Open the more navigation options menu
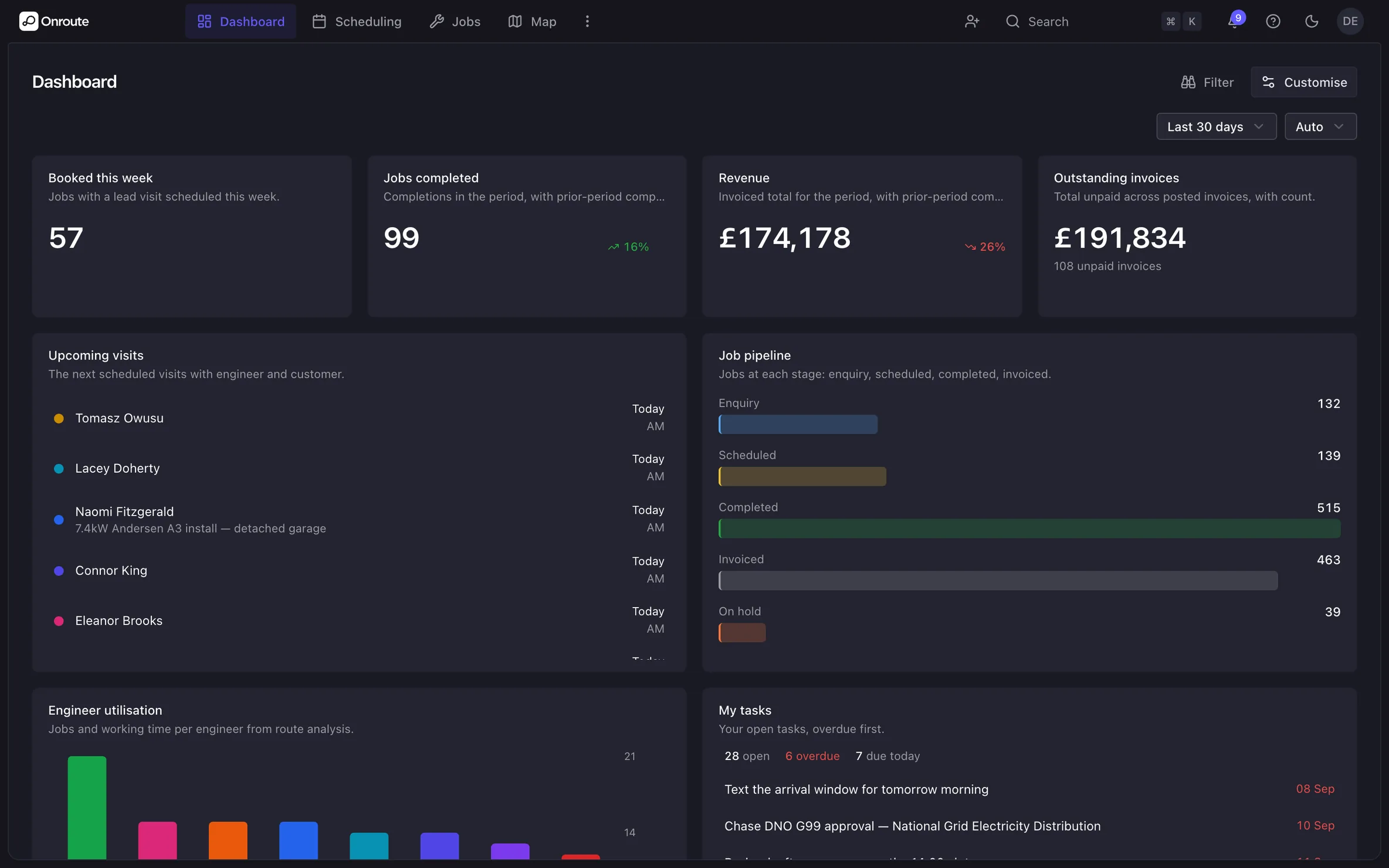The image size is (1389, 868). coord(587,21)
